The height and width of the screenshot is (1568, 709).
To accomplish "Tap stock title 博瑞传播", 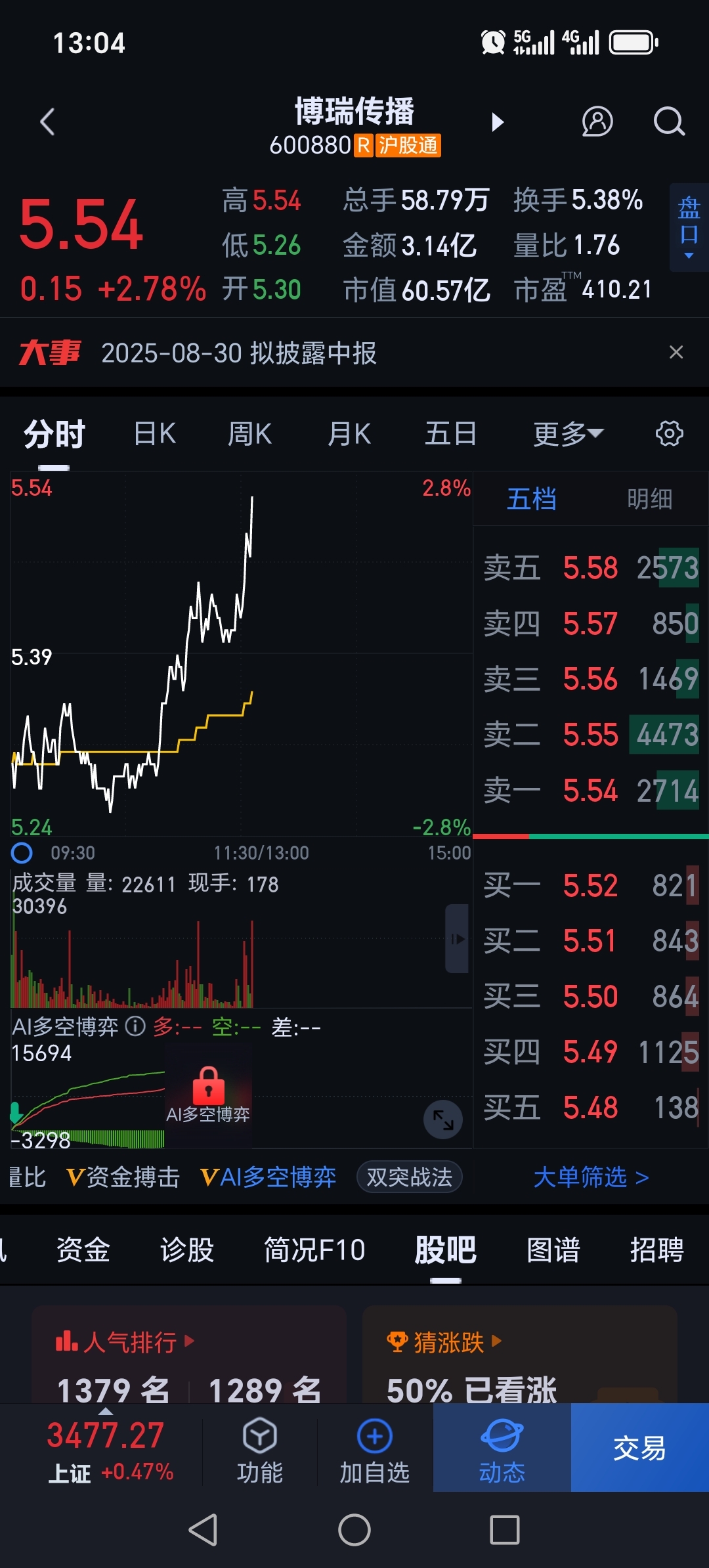I will click(354, 110).
